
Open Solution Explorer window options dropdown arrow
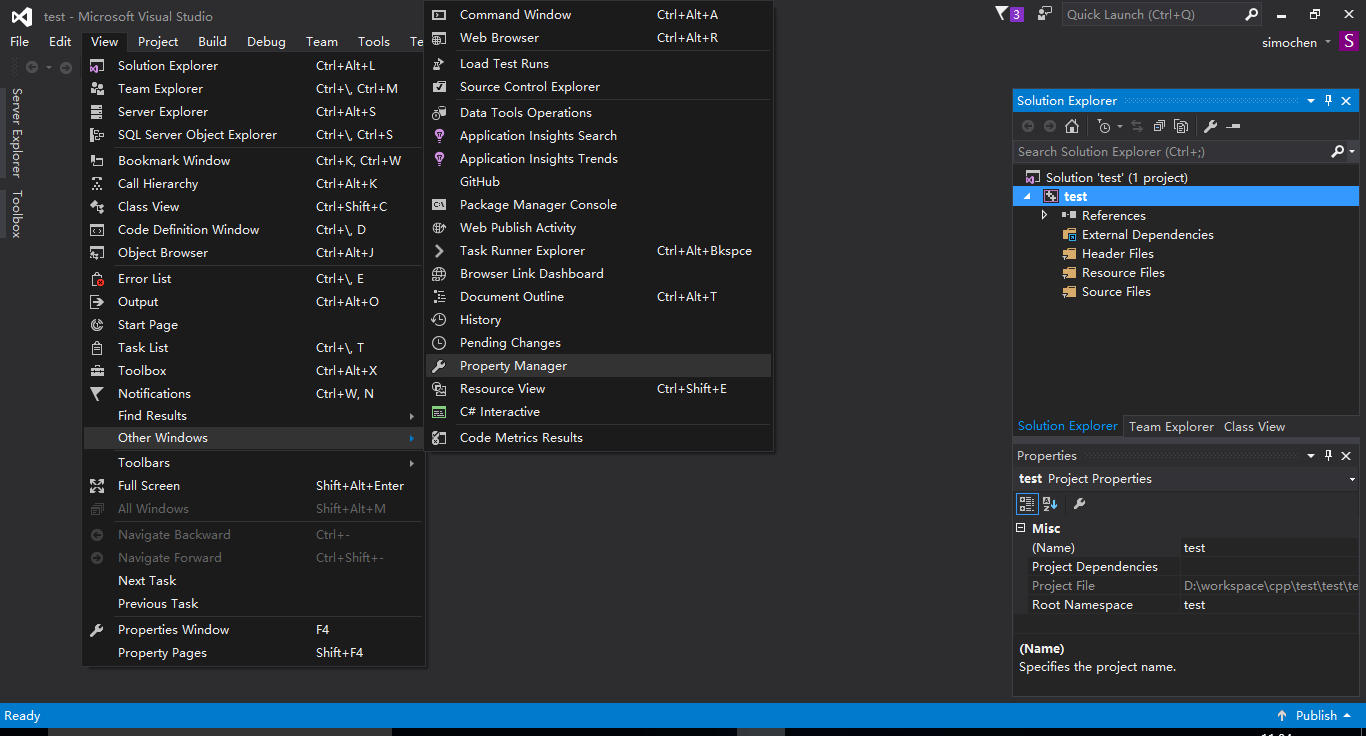[x=1311, y=101]
